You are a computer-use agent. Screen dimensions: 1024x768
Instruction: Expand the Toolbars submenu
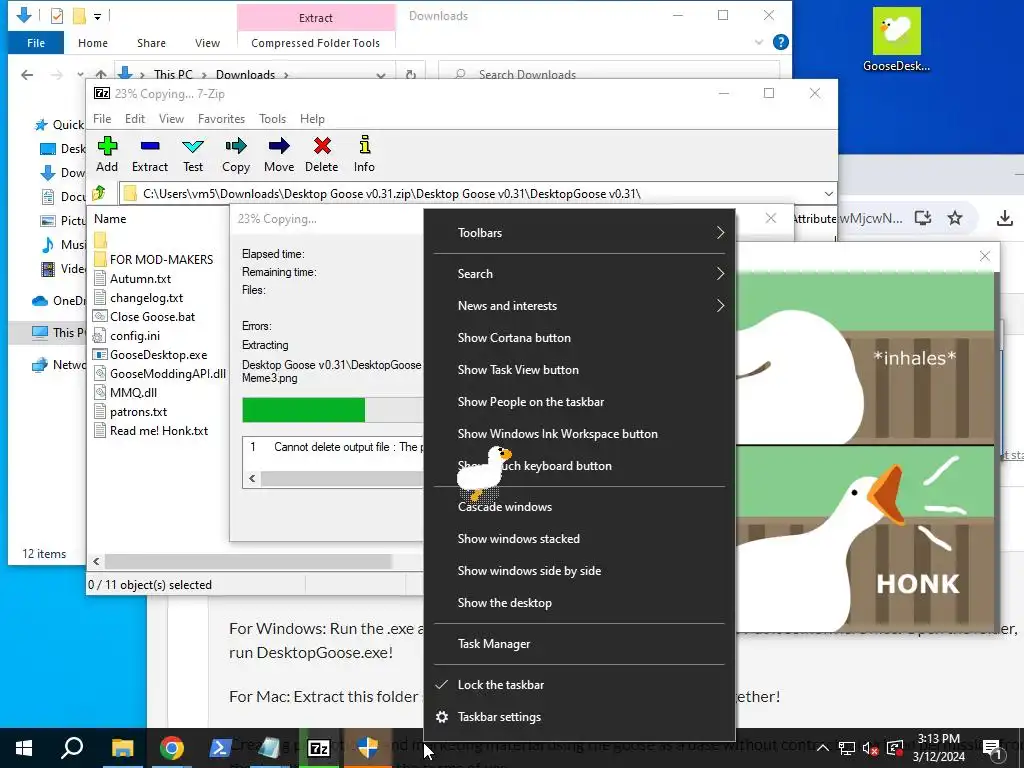[x=579, y=232]
